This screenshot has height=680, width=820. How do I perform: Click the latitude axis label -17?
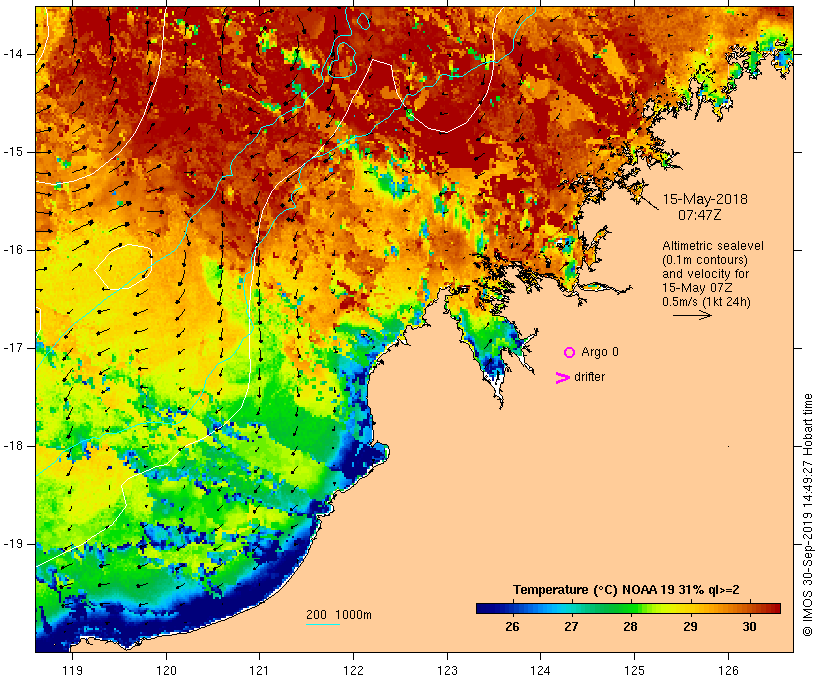pyautogui.click(x=12, y=348)
